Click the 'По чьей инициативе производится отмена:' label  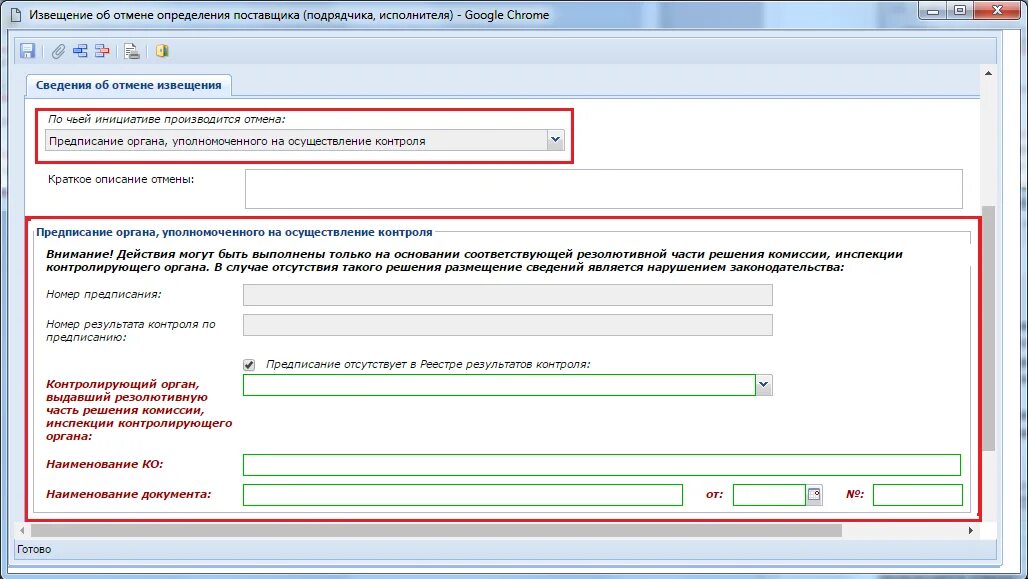coord(167,119)
